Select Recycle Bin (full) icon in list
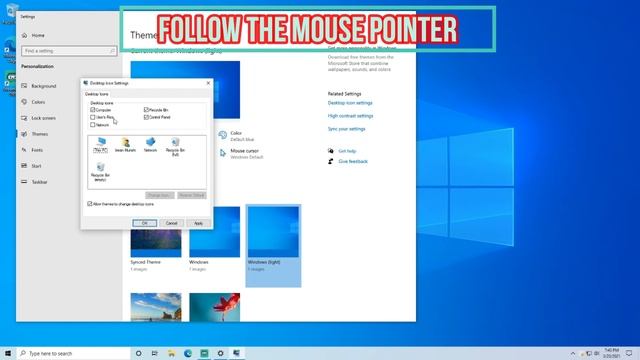This screenshot has width=640, height=360. (175, 147)
